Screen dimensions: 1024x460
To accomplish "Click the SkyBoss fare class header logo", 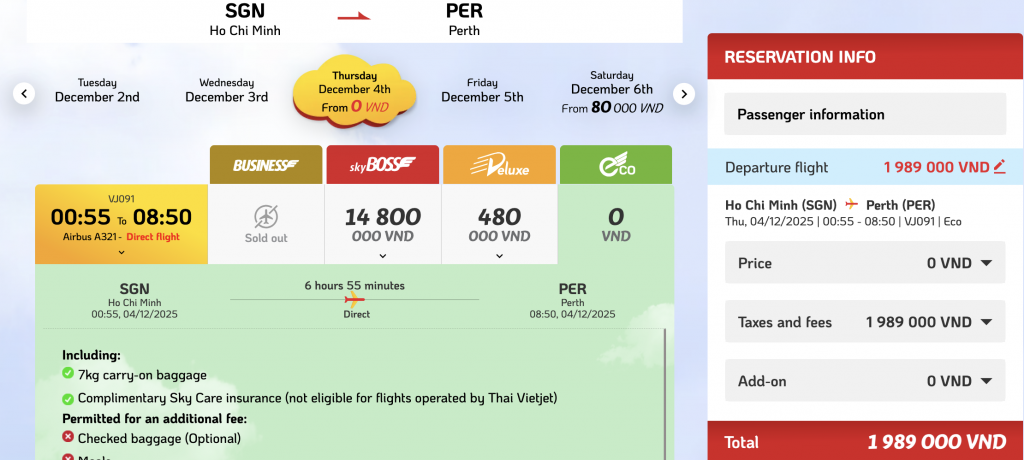I will click(x=383, y=165).
